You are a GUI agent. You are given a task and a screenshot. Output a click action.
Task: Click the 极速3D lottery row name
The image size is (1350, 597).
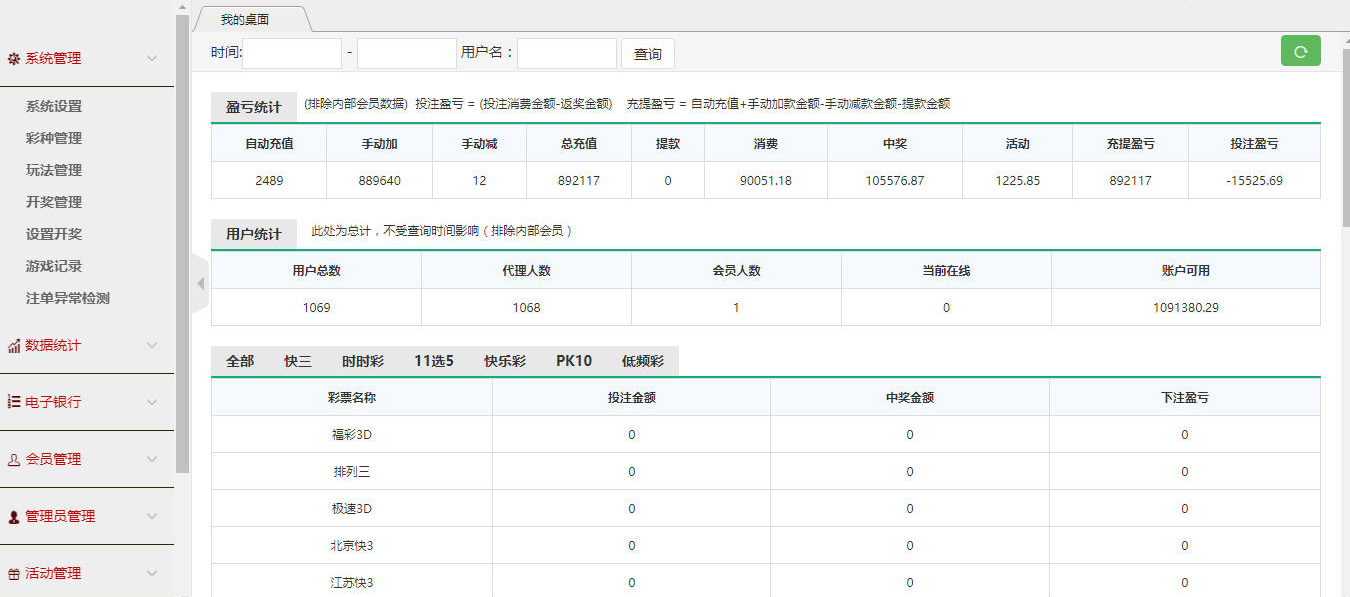coord(352,509)
